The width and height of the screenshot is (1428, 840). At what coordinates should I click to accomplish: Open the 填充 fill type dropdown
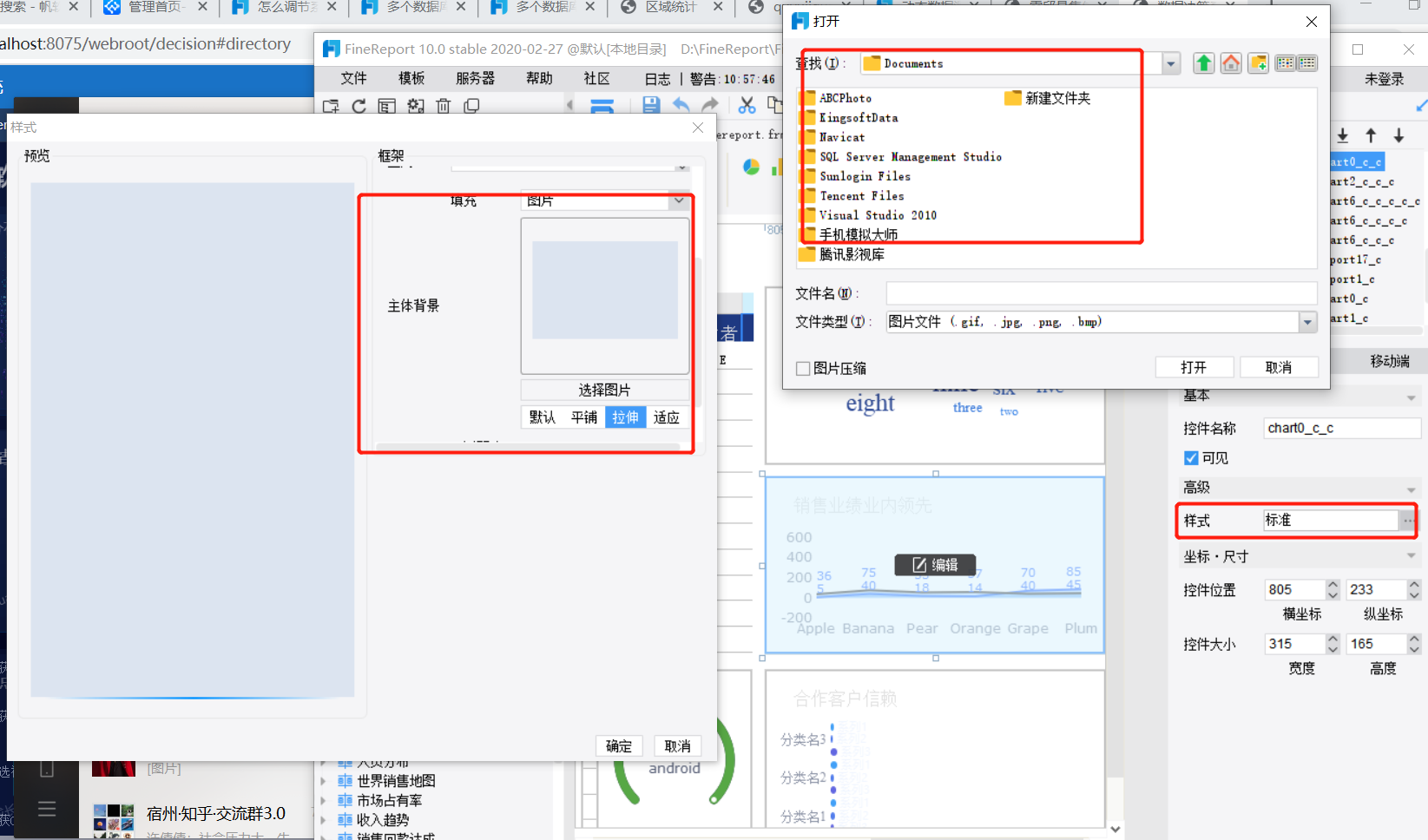click(x=679, y=200)
